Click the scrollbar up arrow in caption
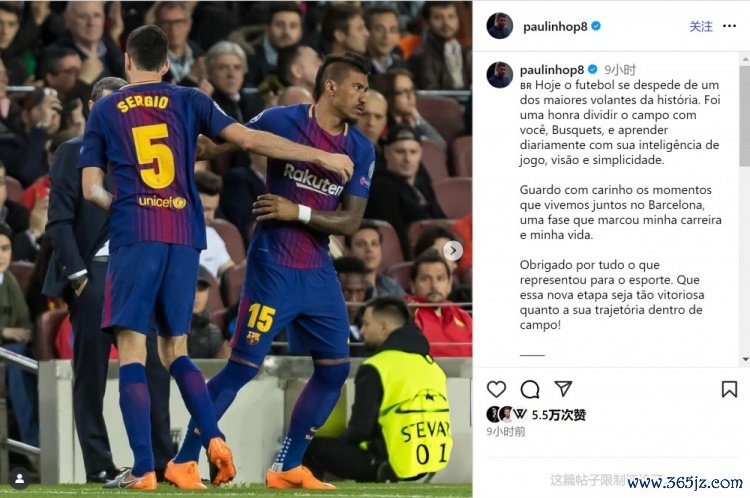Image resolution: width=750 pixels, height=498 pixels. (x=745, y=59)
